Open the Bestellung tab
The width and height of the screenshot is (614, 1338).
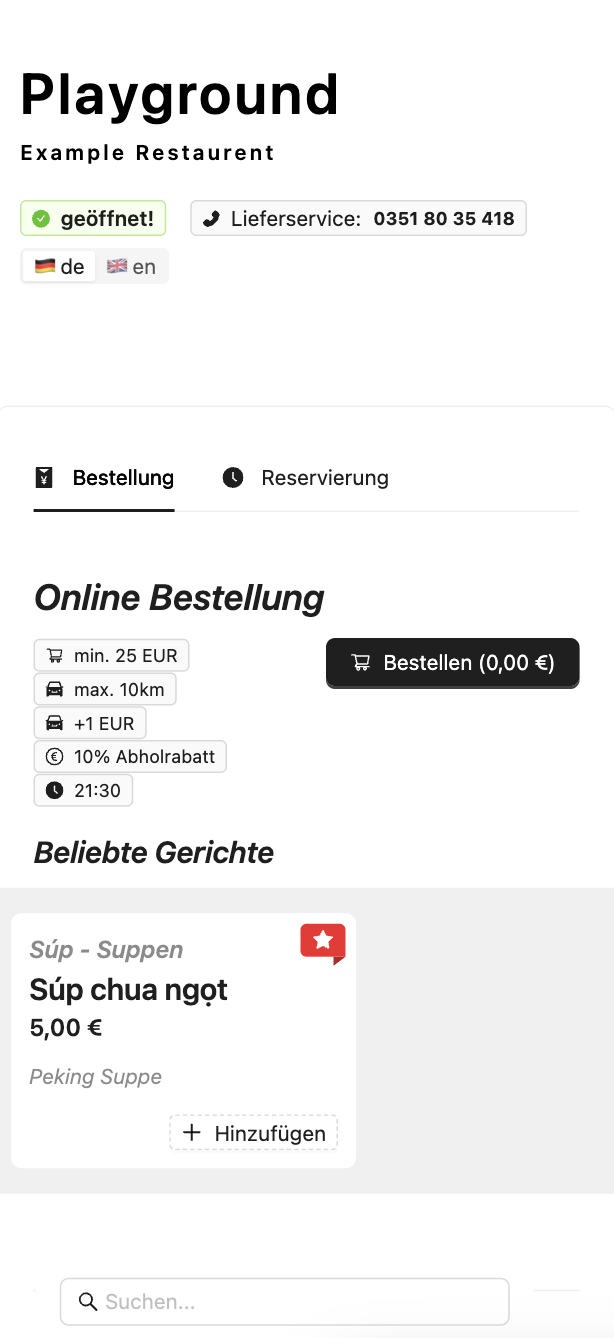coord(104,478)
